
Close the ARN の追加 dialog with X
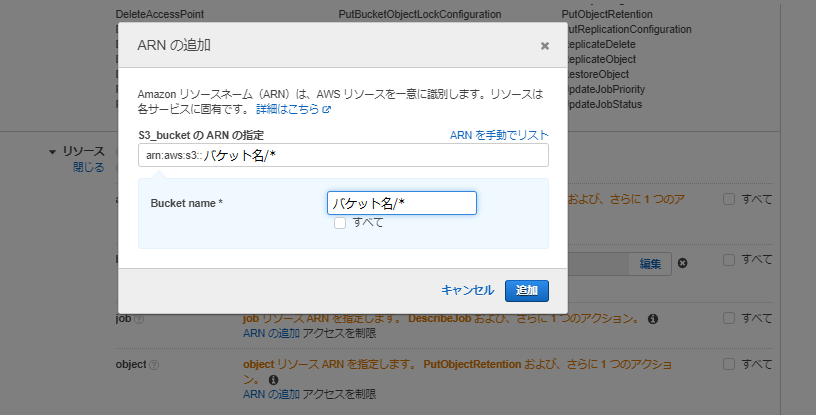545,46
